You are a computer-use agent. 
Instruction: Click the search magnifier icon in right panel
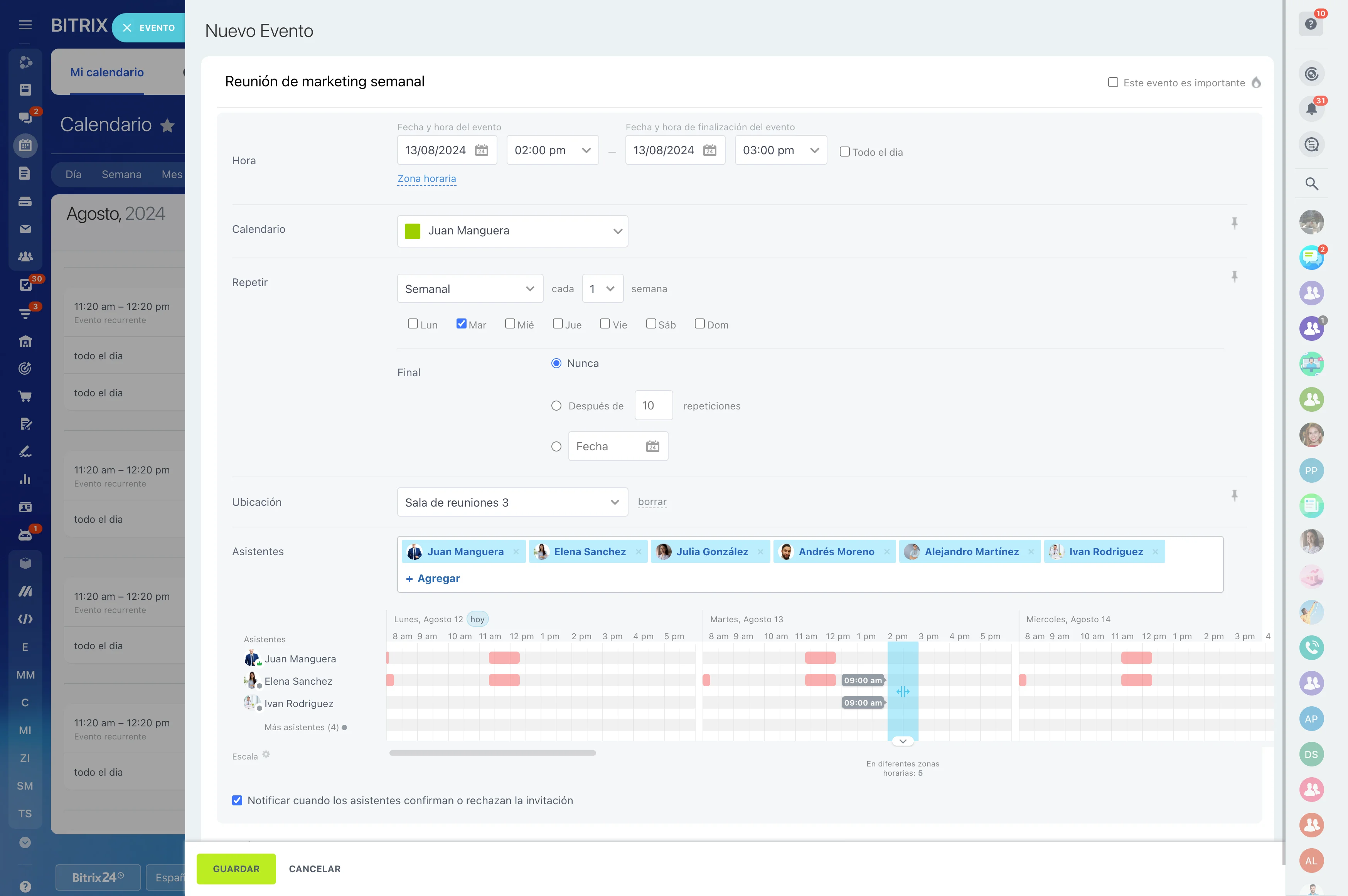1311,184
